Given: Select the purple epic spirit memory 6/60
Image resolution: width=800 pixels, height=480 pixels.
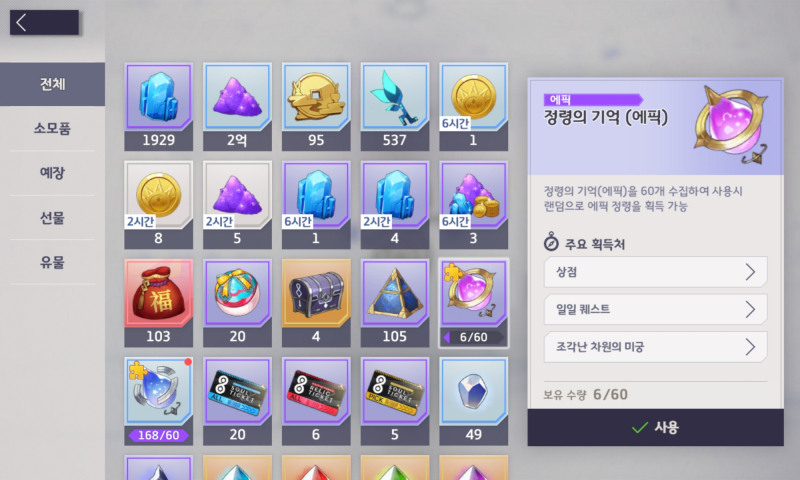Looking at the screenshot, I should [473, 303].
